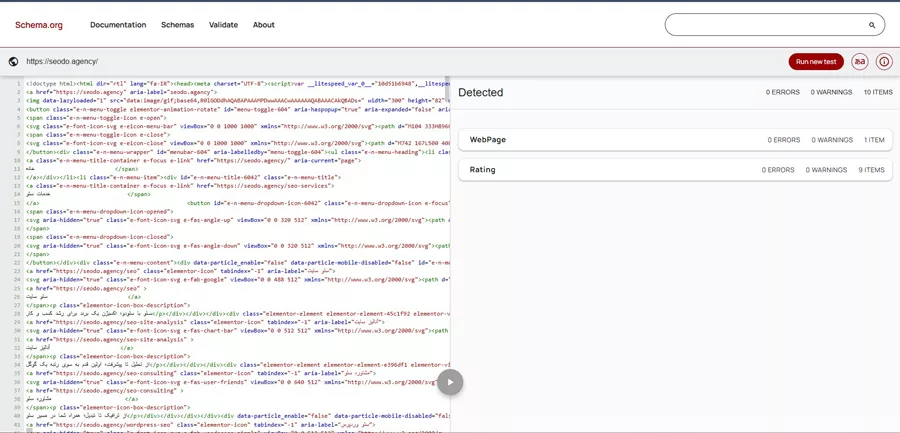The width and height of the screenshot is (900, 433).
Task: Open the Schemas menu item
Action: tap(177, 25)
